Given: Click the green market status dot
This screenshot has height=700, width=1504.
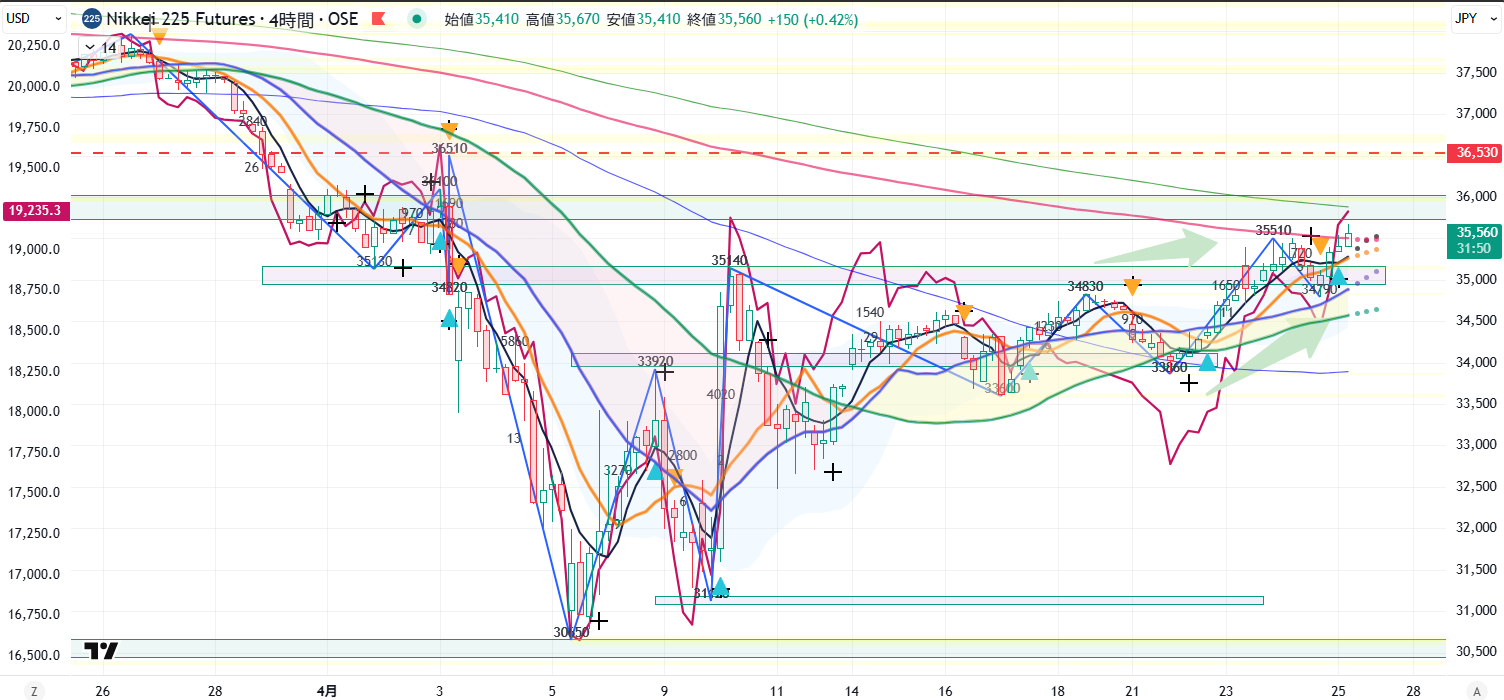Looking at the screenshot, I should tap(418, 19).
